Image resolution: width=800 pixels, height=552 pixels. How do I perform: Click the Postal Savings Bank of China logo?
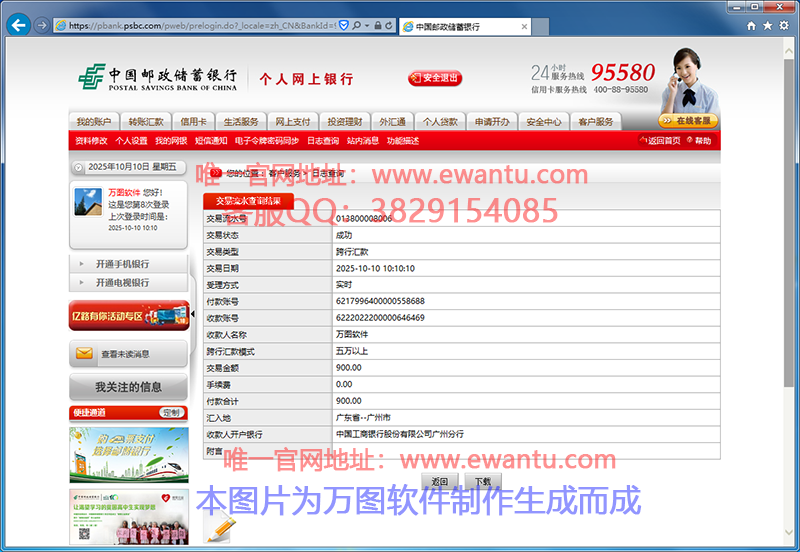tap(157, 78)
